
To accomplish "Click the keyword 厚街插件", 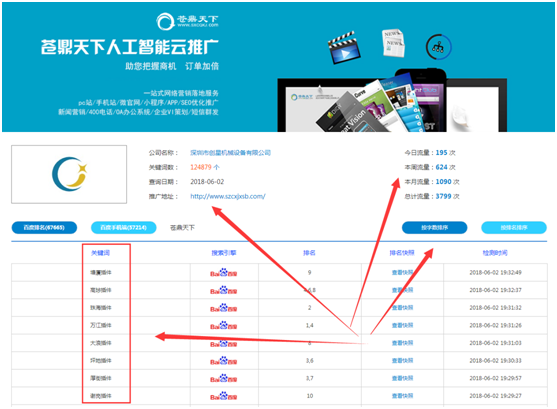I will click(x=101, y=378).
